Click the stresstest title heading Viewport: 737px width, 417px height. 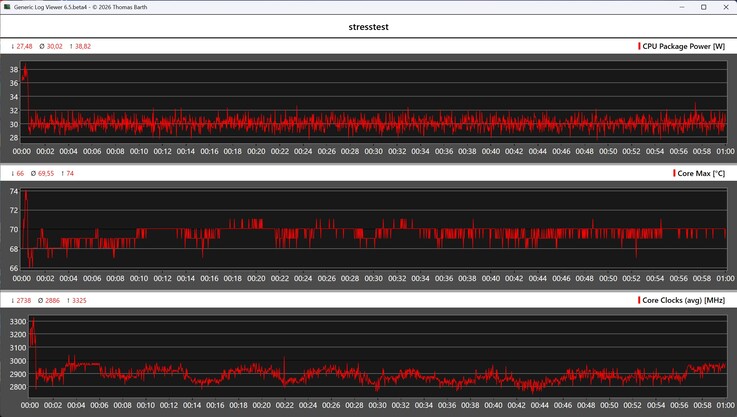point(368,27)
